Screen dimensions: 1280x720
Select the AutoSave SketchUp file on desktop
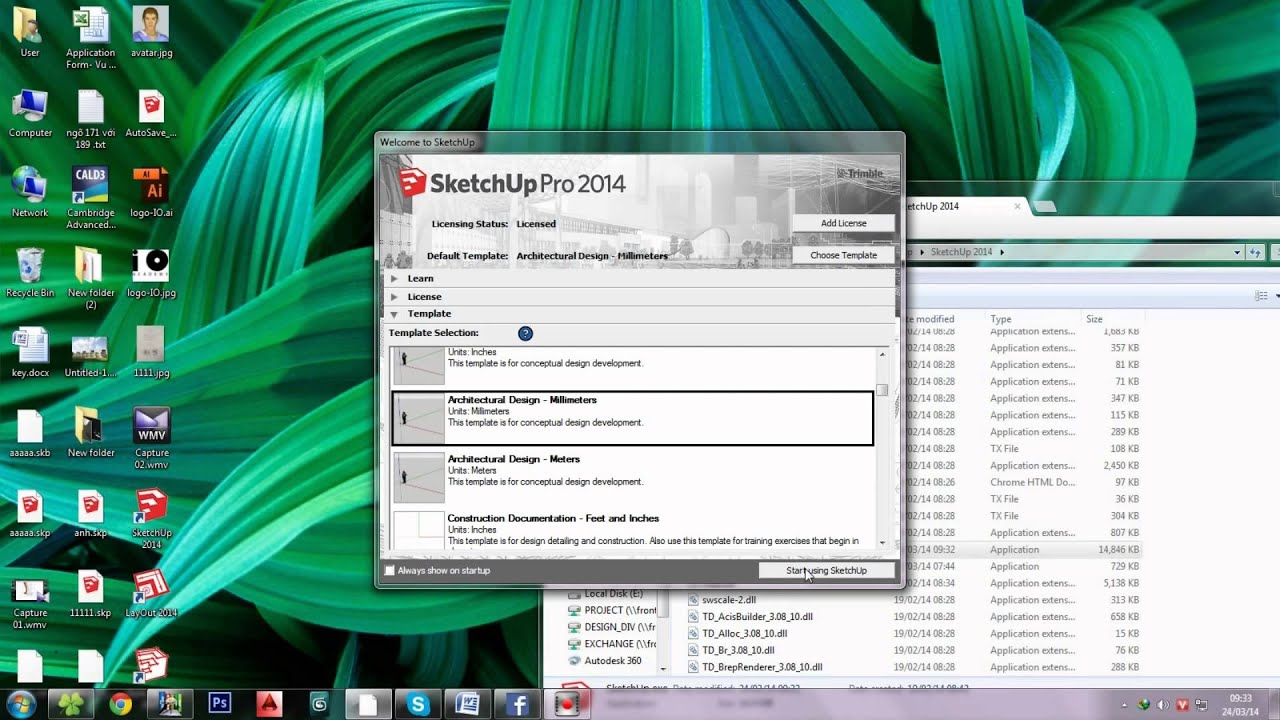[x=151, y=113]
